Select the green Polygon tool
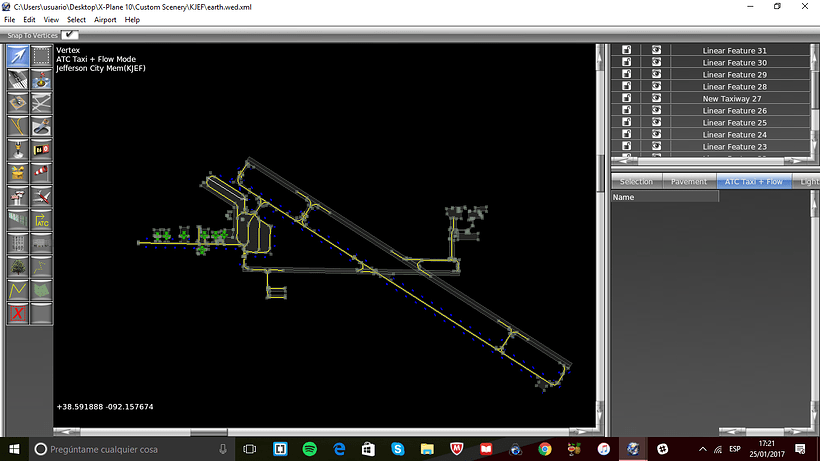The width and height of the screenshot is (820, 461). 41,291
